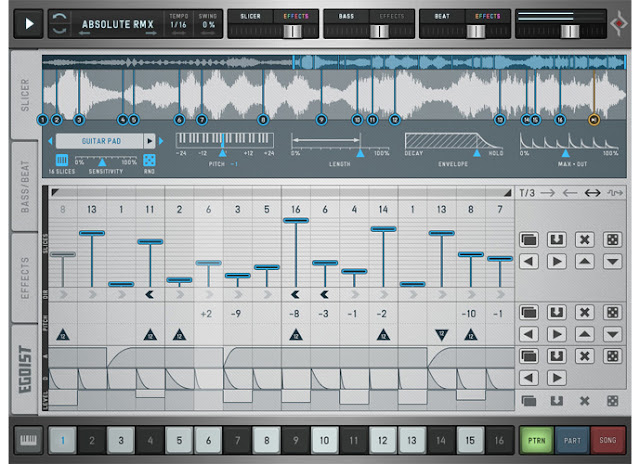The image size is (640, 464).
Task: Click the piano keyboard icon at bottom left
Action: pyautogui.click(x=29, y=440)
